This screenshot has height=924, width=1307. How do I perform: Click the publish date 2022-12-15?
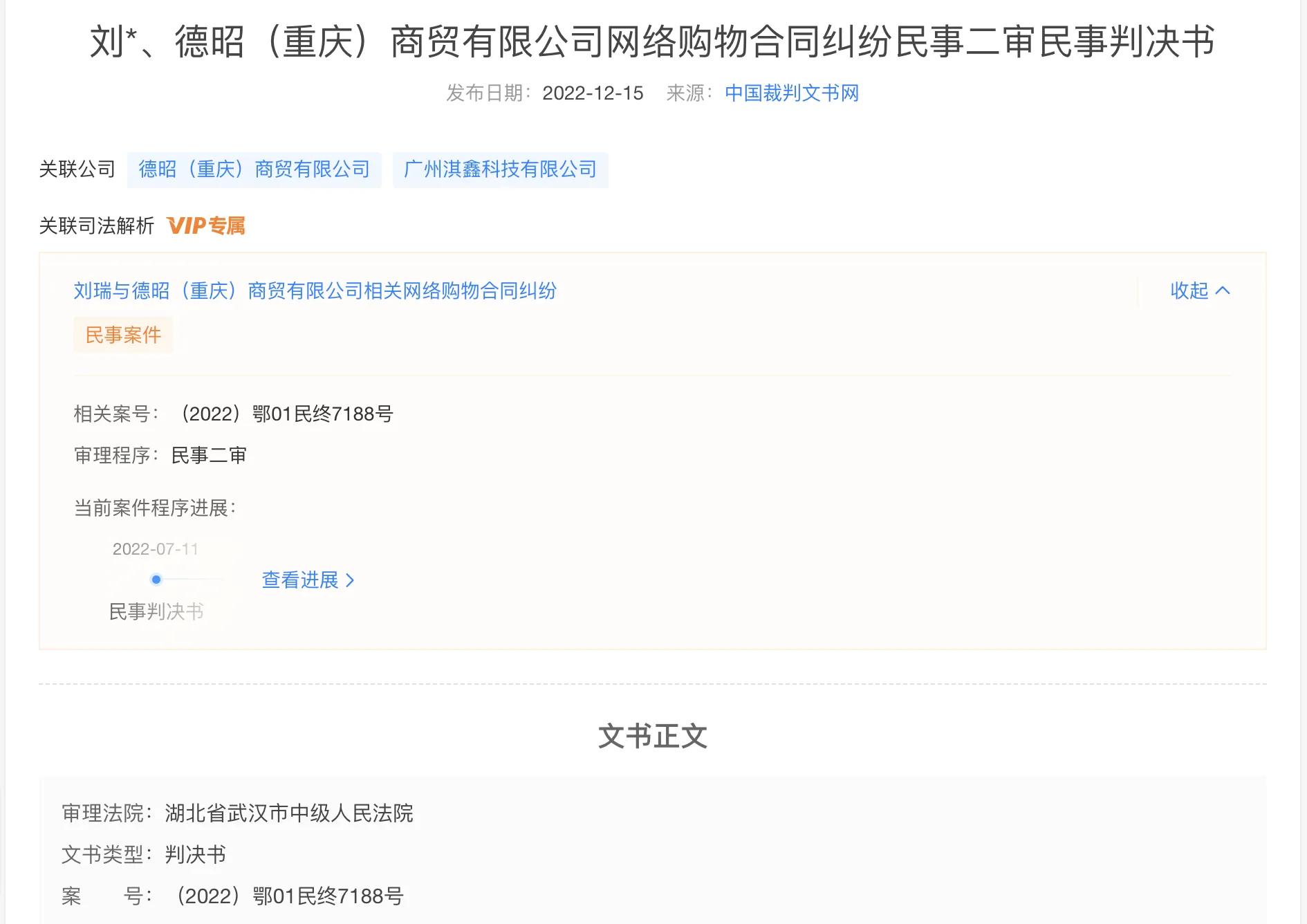(x=593, y=93)
